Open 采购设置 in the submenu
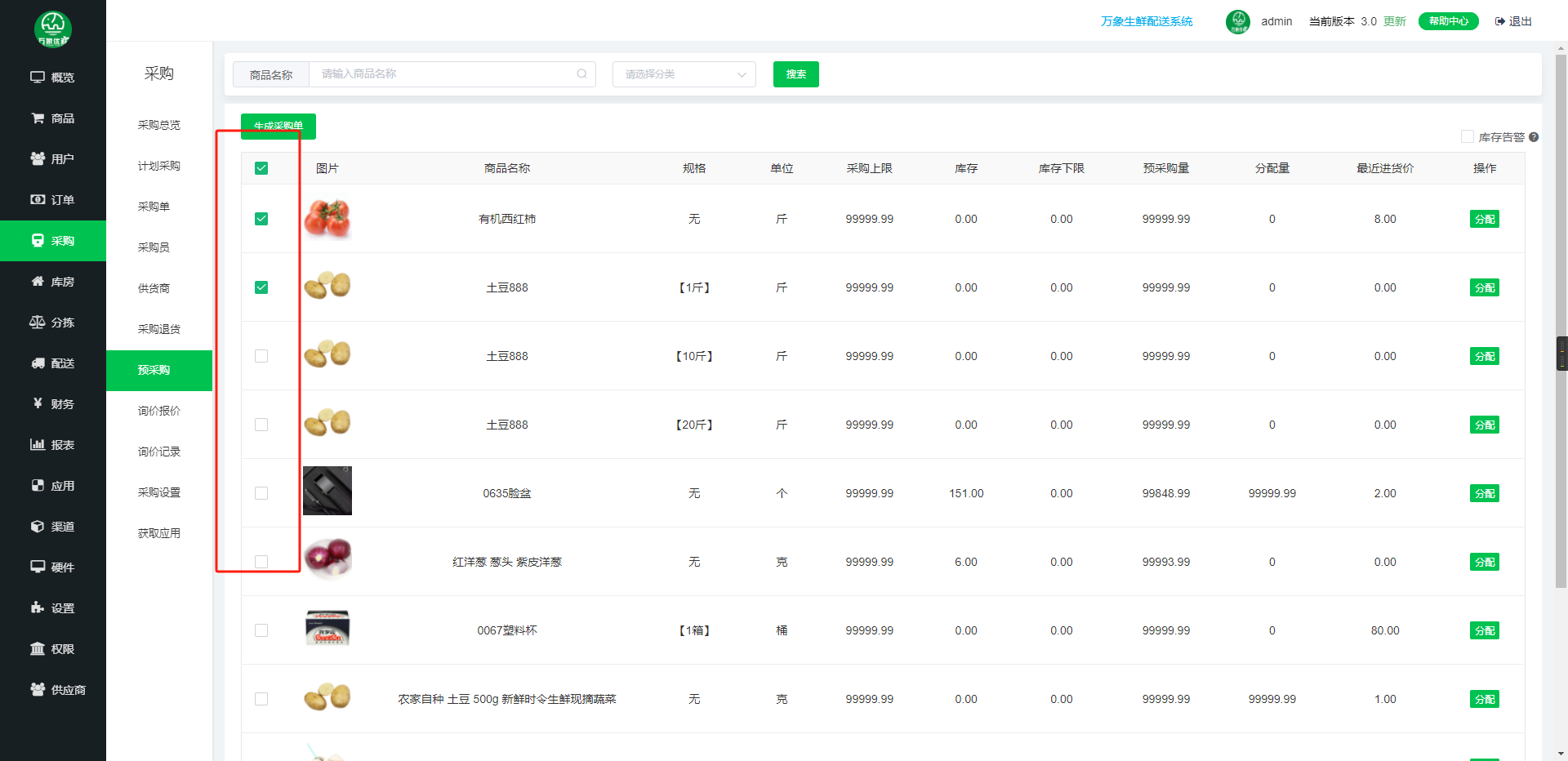 159,492
